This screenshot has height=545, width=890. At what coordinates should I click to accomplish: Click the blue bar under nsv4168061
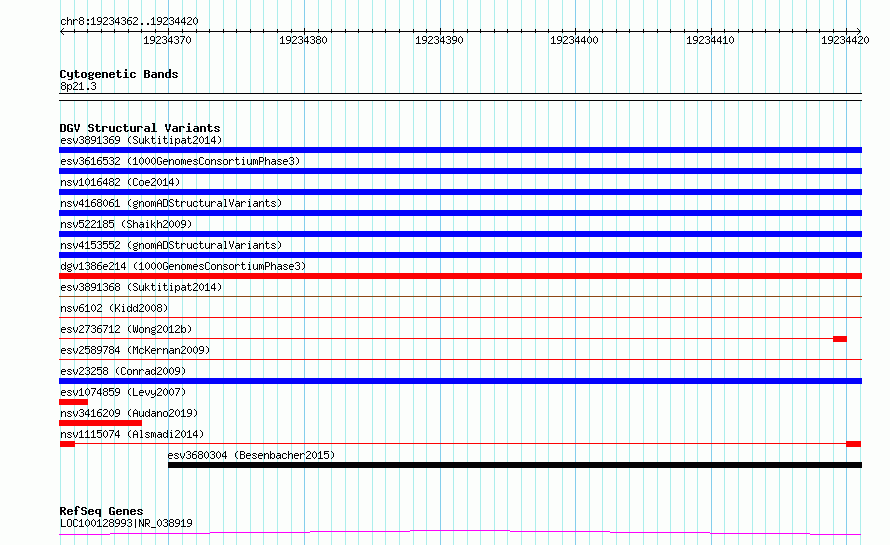460,213
